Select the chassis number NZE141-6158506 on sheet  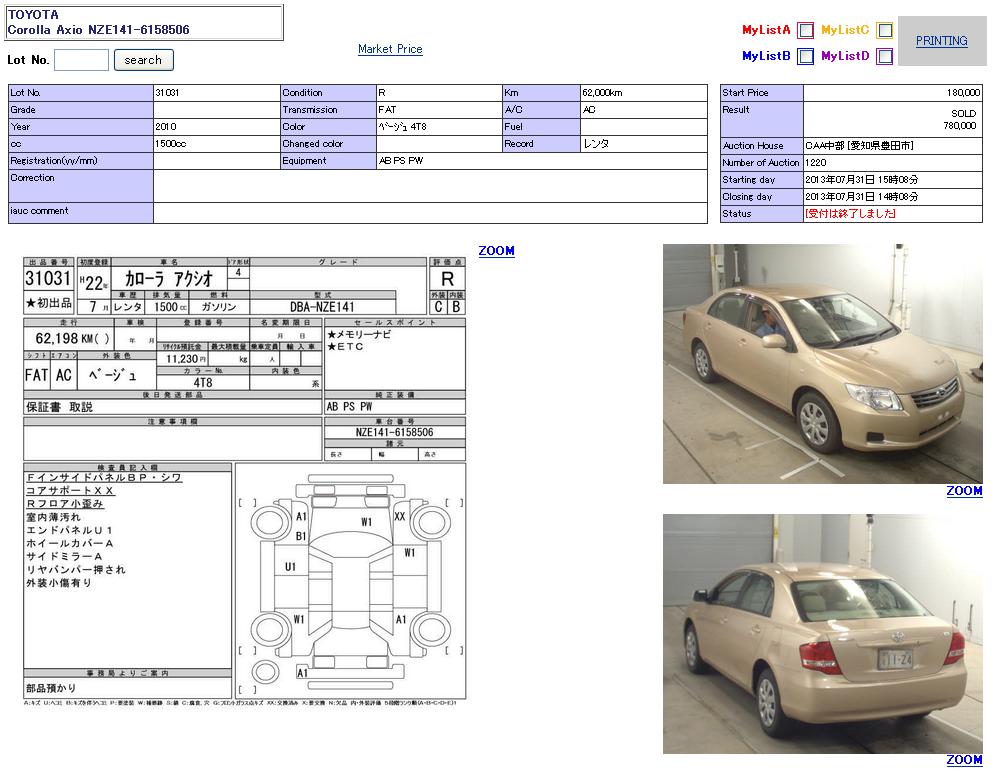pos(394,432)
